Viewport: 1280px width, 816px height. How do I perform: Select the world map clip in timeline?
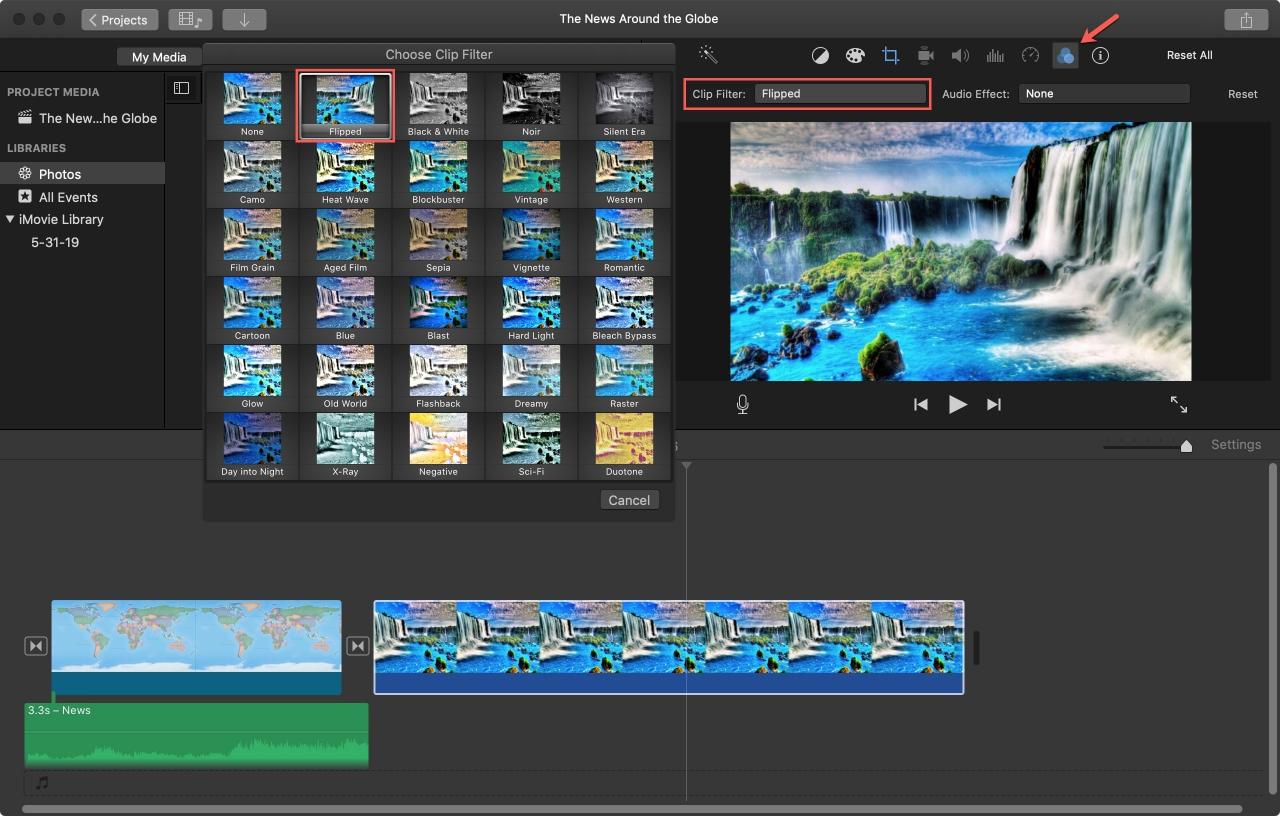point(196,647)
